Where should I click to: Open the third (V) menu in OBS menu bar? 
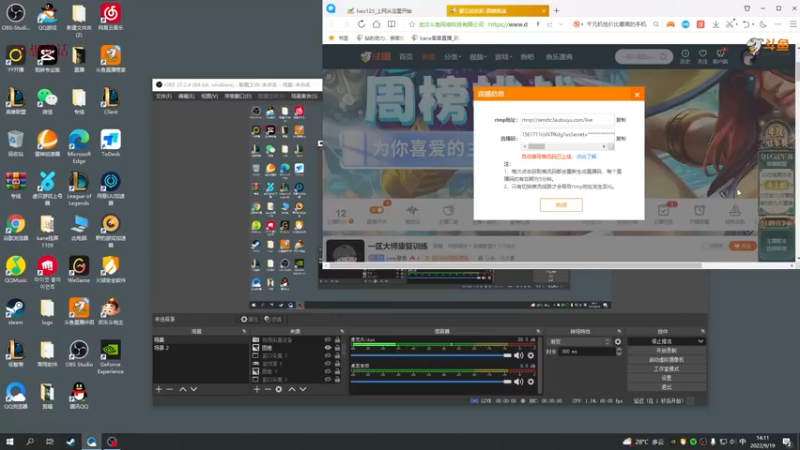[x=209, y=96]
